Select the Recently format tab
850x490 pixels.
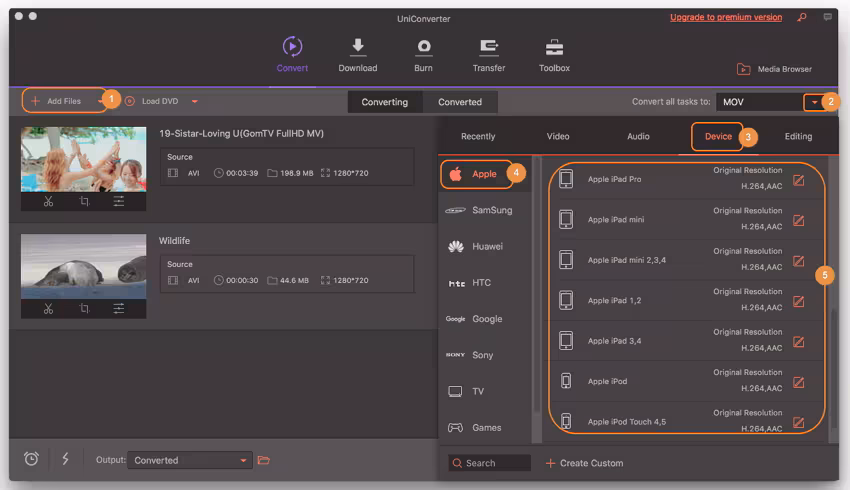478,136
